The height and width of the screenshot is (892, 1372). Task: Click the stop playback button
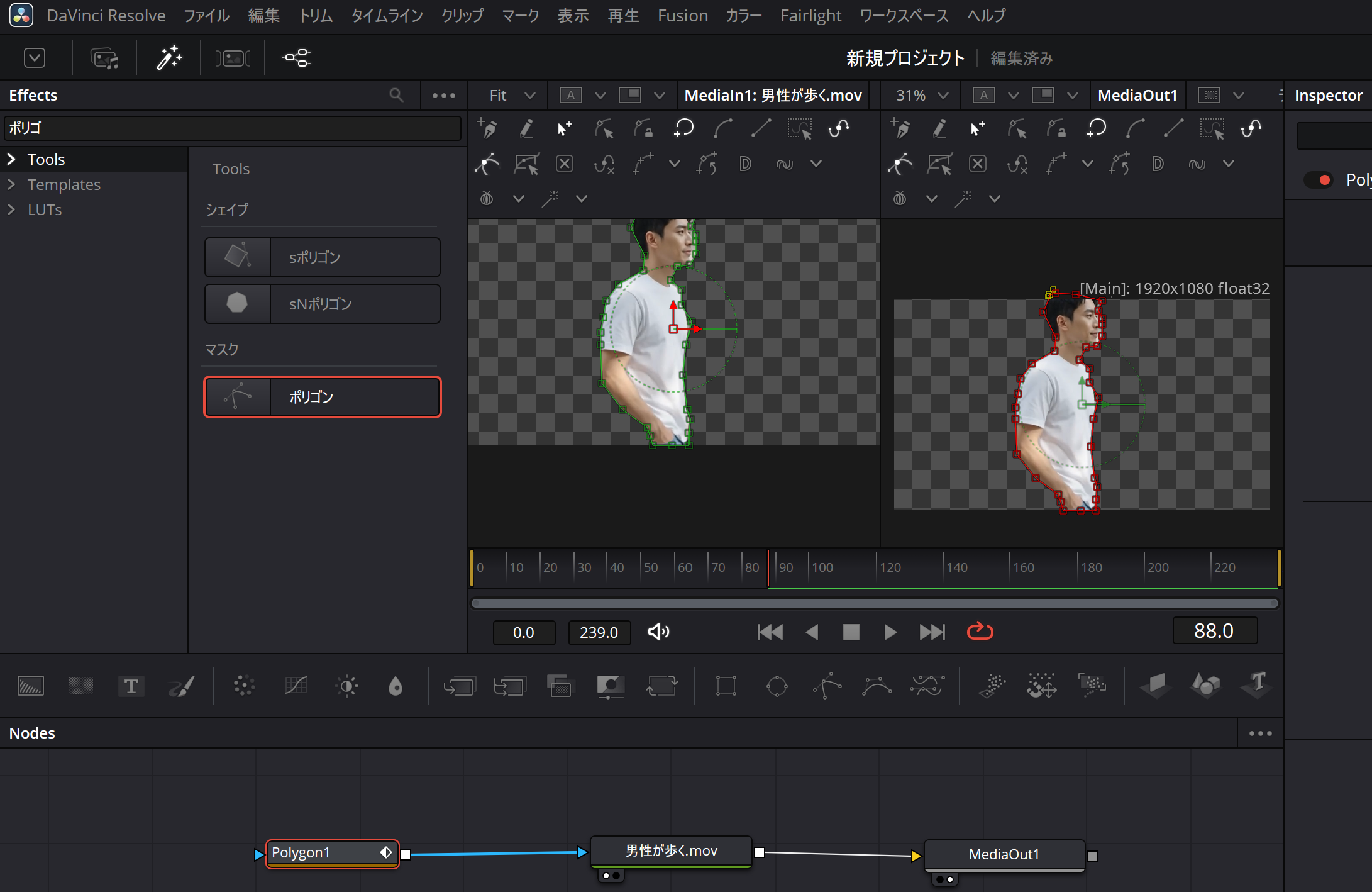point(851,632)
